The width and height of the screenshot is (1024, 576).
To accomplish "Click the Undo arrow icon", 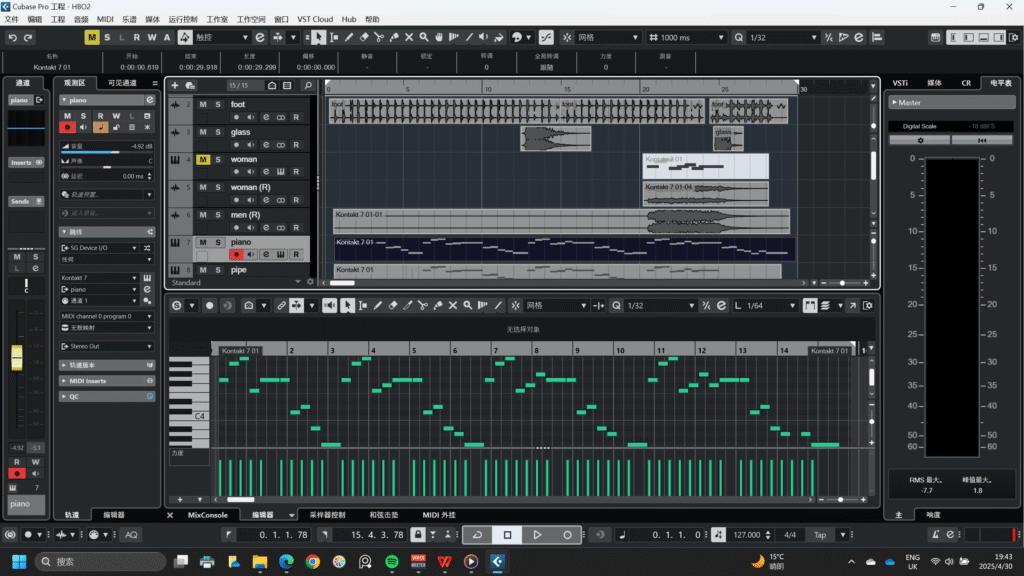I will click(13, 37).
